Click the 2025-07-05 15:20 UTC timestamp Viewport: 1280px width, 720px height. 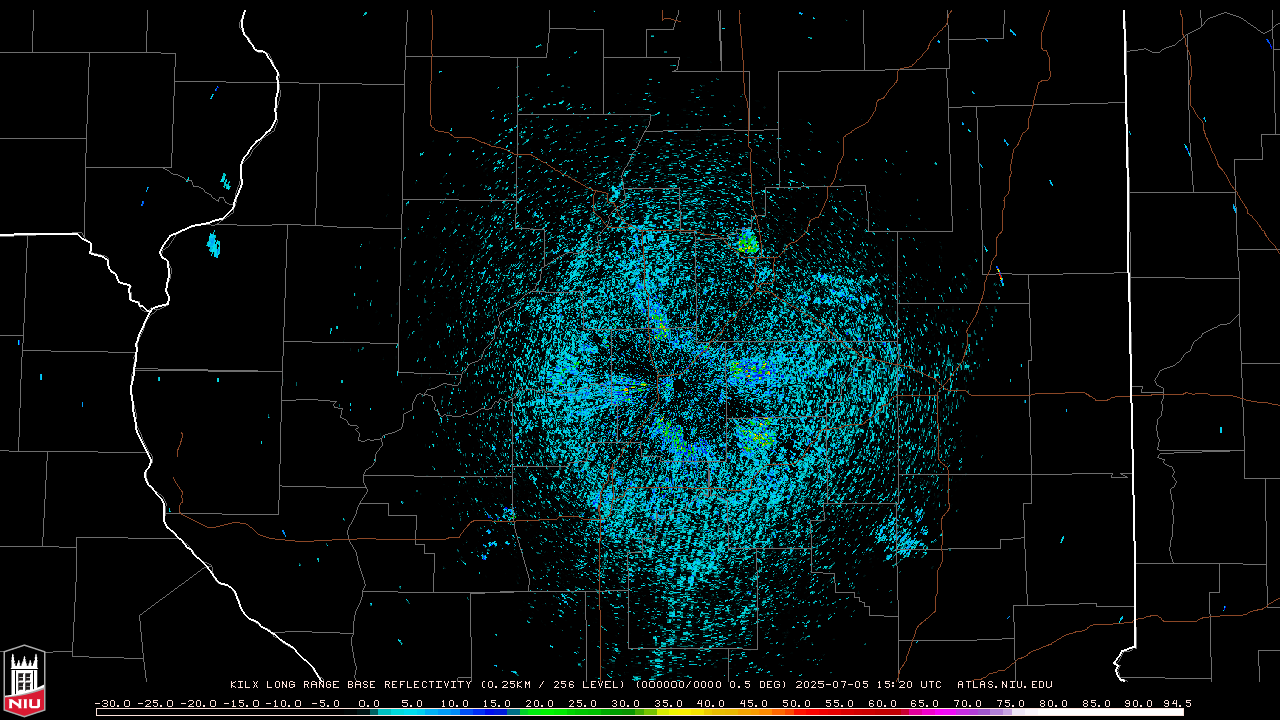[x=868, y=685]
